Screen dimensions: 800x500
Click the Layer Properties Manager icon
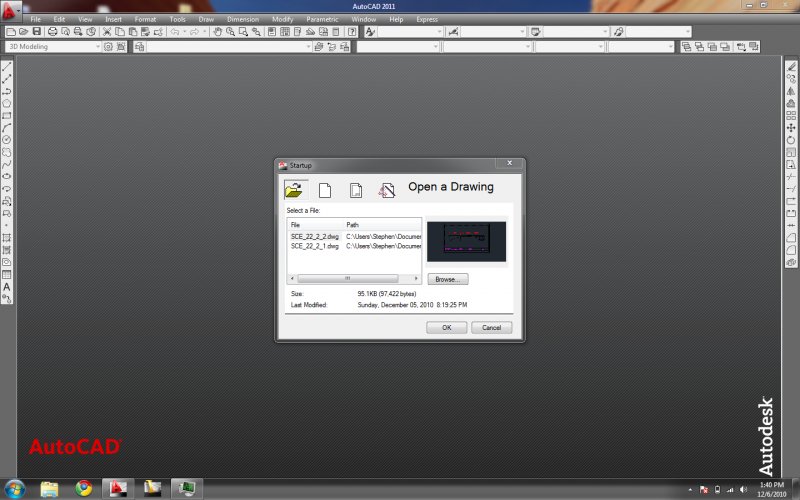point(140,47)
